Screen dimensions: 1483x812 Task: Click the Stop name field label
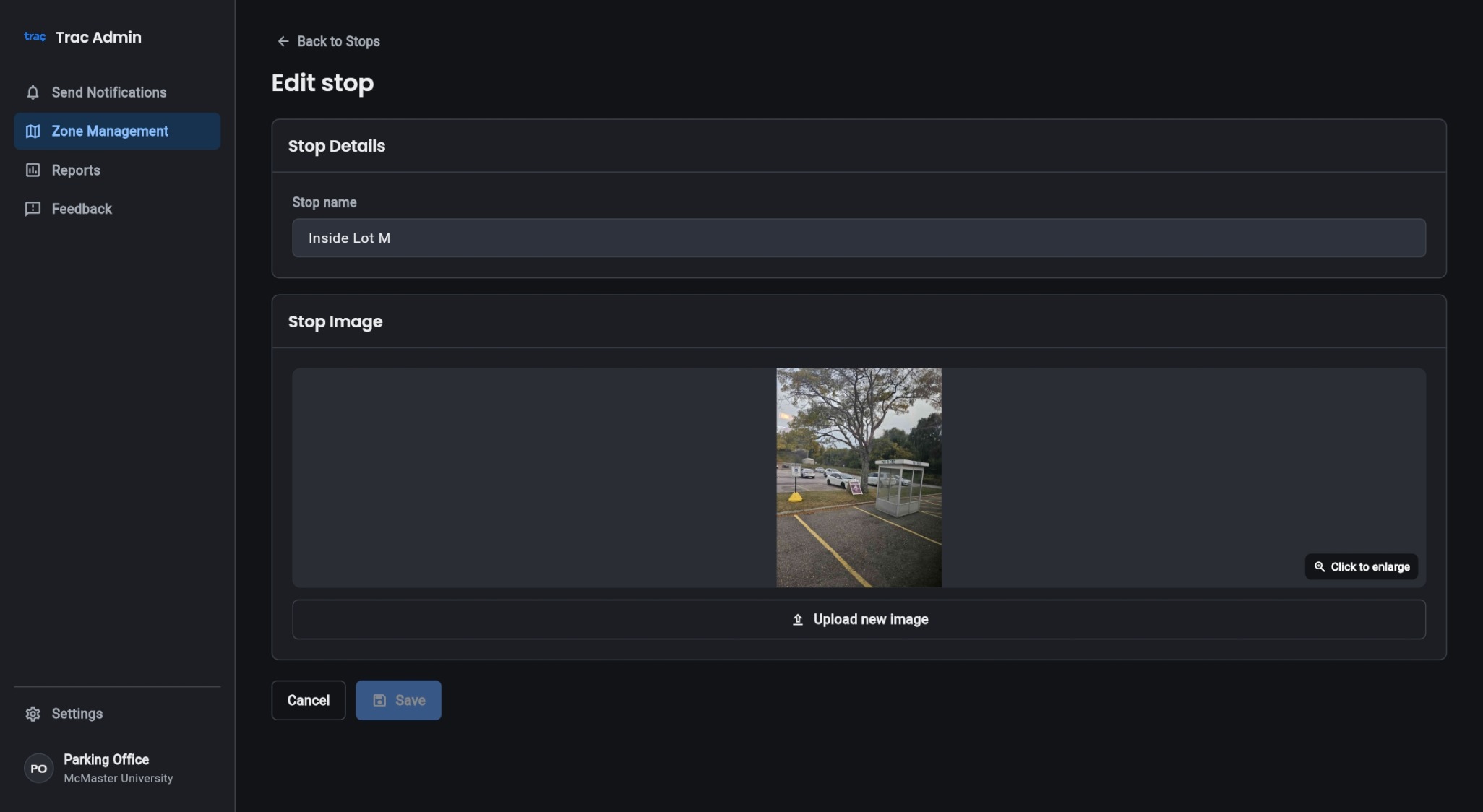click(324, 202)
